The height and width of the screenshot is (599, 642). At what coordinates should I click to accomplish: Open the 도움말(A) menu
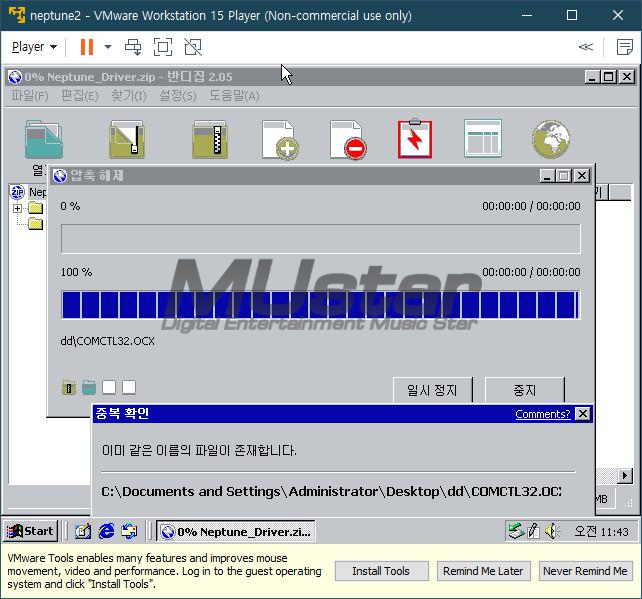point(234,96)
